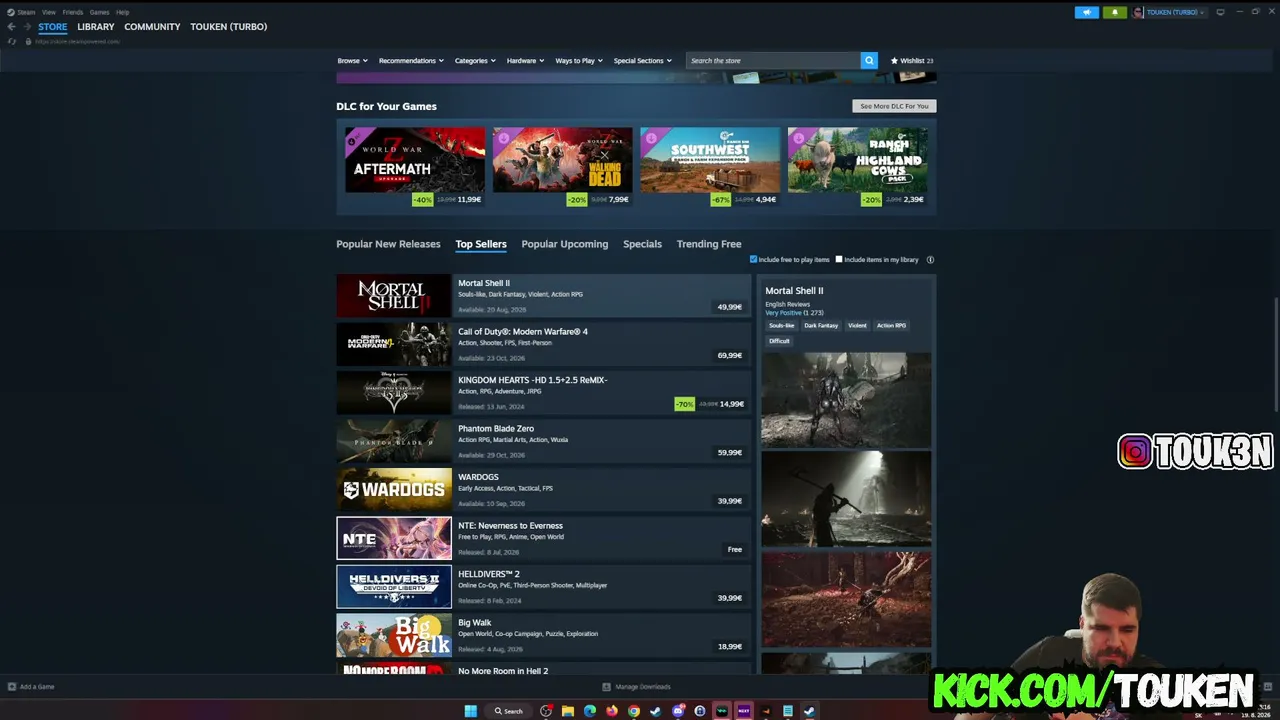Screen dimensions: 1280x720
Task: Click the Violent tag in preview panel
Action: point(857,325)
